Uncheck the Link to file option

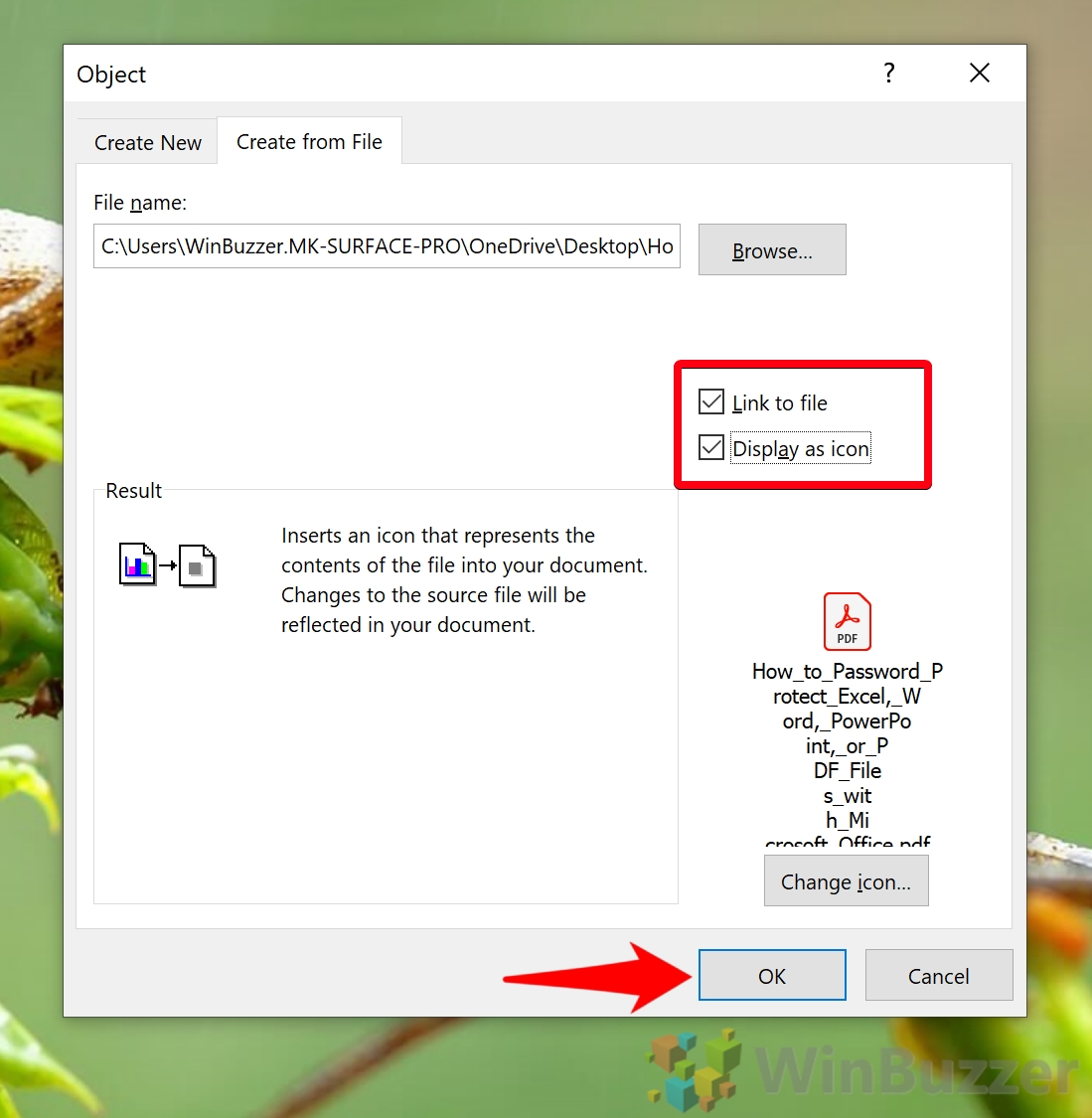click(710, 401)
